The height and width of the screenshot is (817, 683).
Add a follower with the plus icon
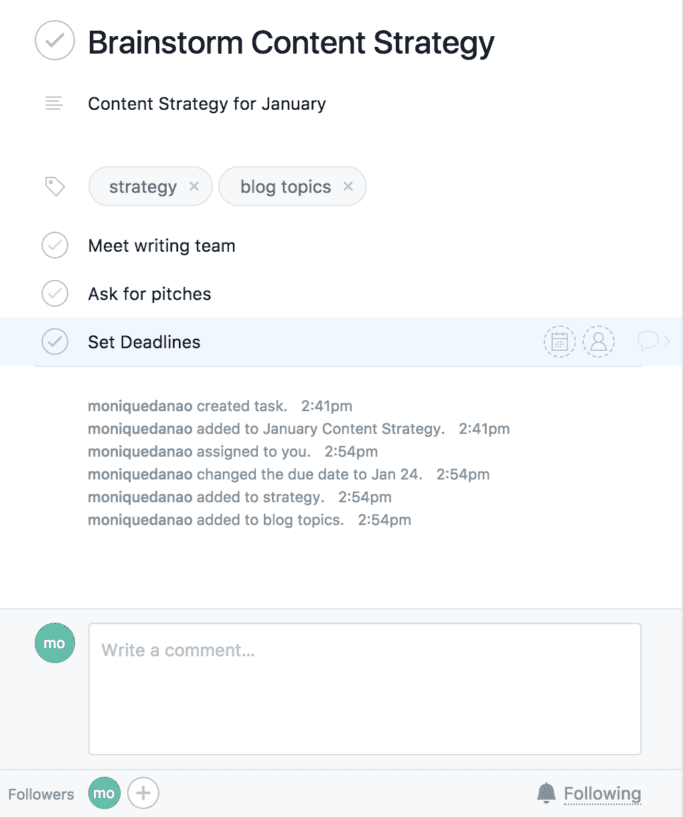143,792
